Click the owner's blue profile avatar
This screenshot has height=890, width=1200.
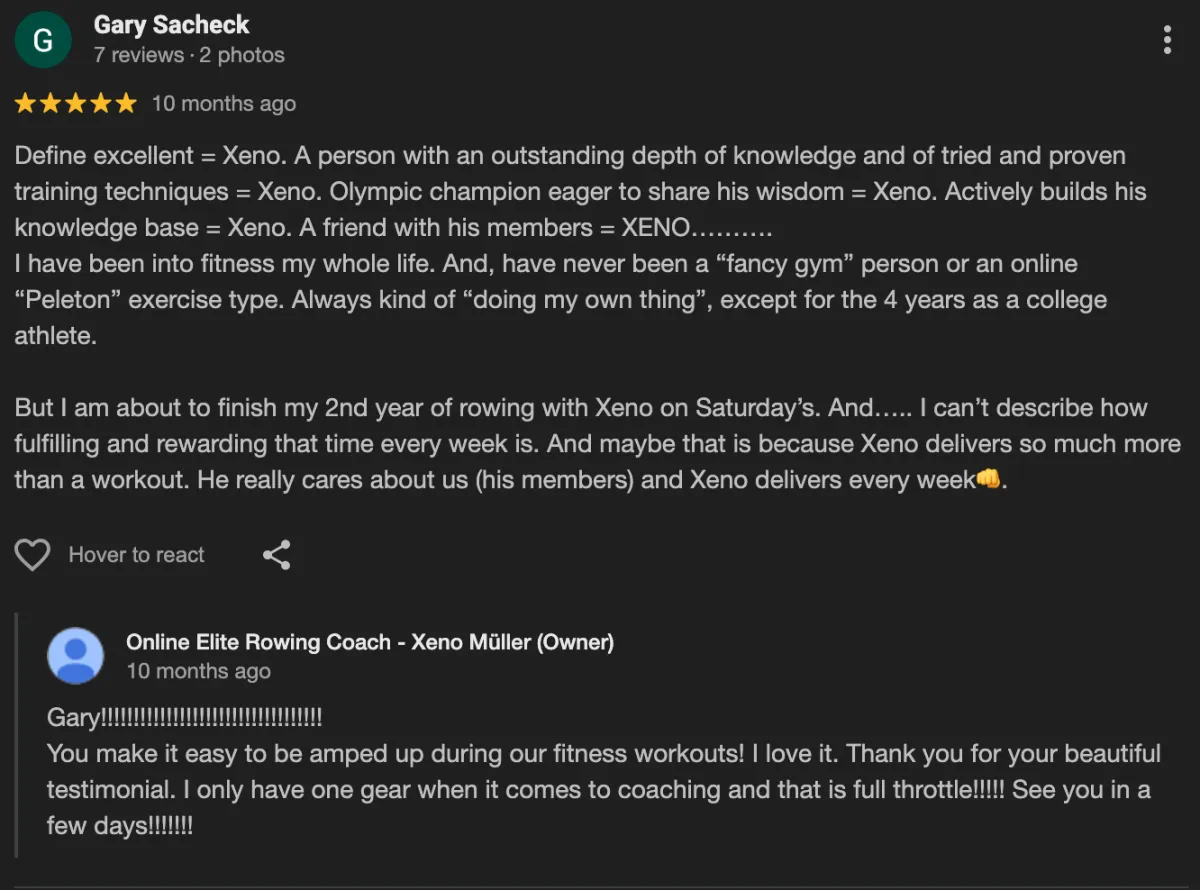pos(76,656)
